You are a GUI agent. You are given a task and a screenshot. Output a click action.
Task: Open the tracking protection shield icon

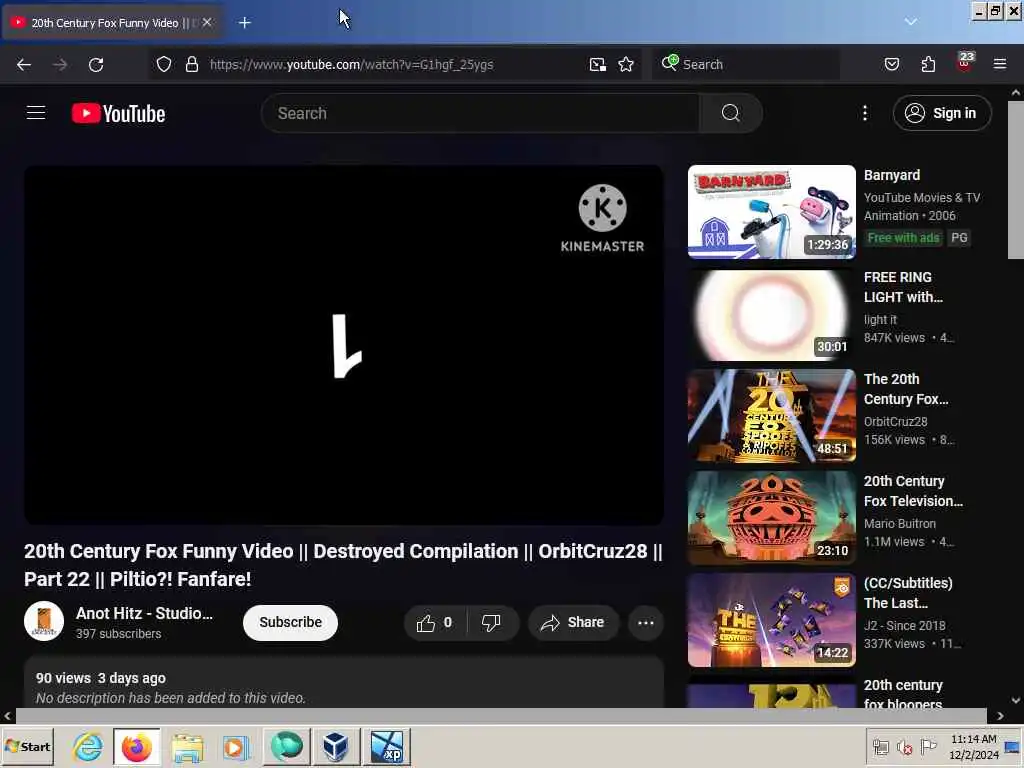[x=164, y=64]
